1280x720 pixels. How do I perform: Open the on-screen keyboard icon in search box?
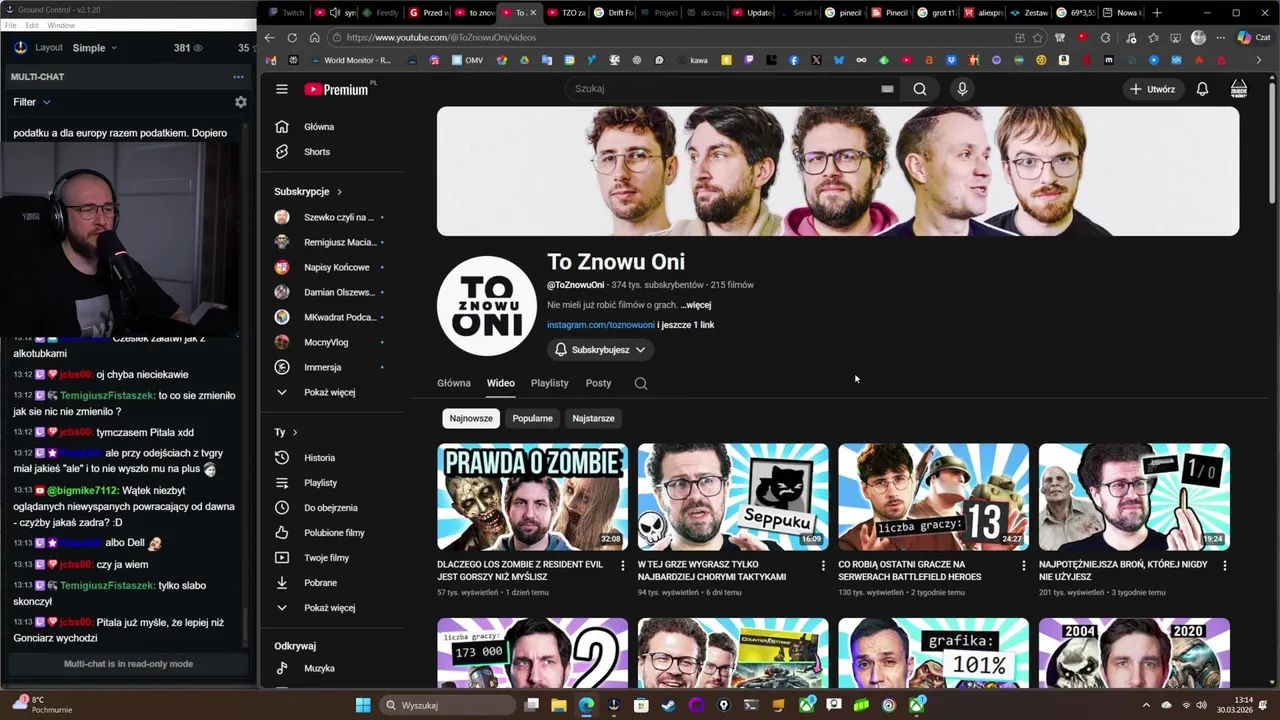coord(887,89)
